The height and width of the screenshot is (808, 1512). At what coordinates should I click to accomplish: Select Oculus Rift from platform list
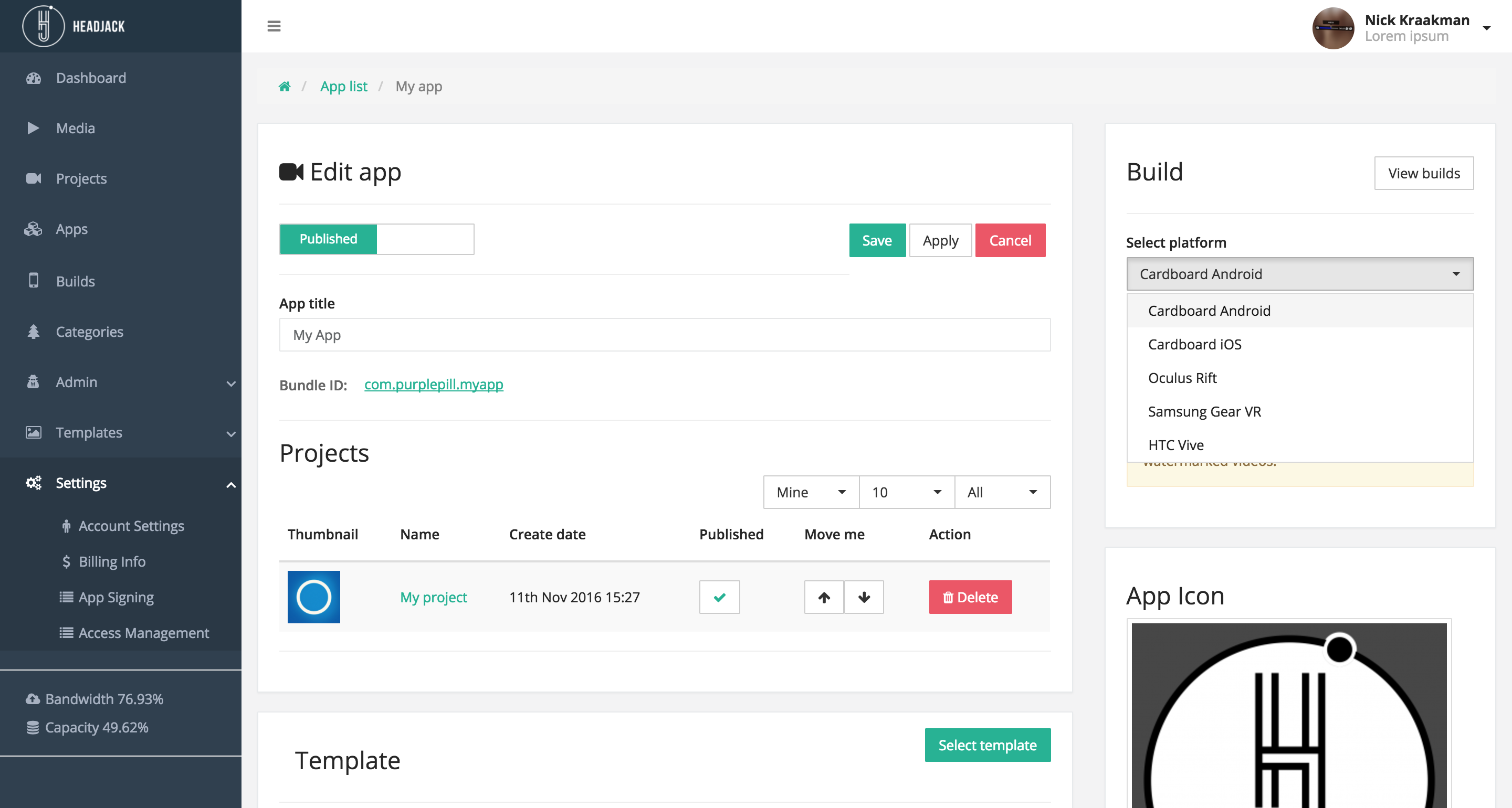1182,378
